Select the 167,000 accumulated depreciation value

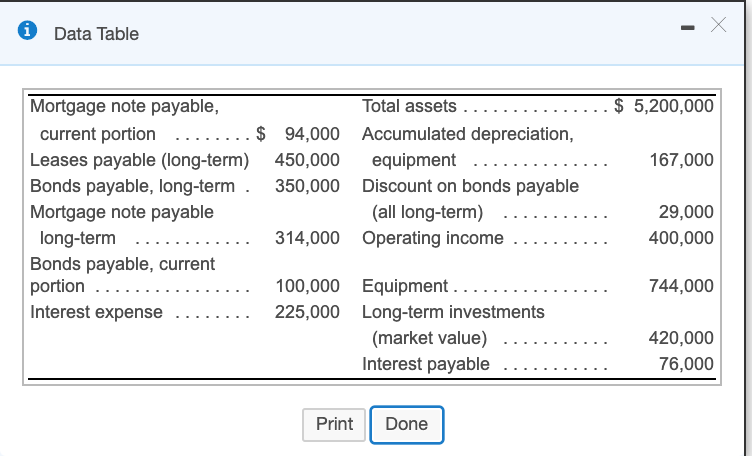click(682, 160)
